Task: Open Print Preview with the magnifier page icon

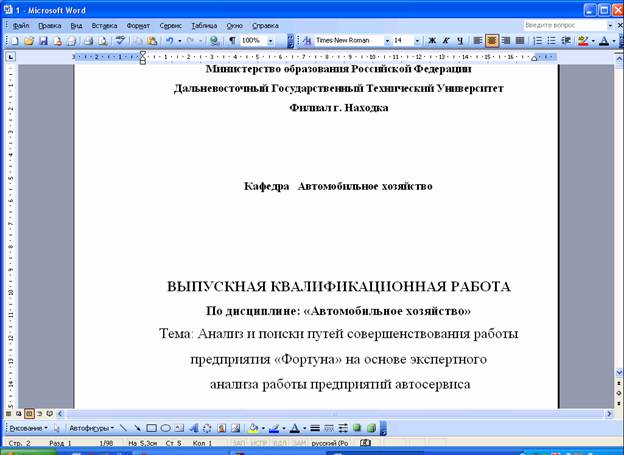Action: [103, 41]
